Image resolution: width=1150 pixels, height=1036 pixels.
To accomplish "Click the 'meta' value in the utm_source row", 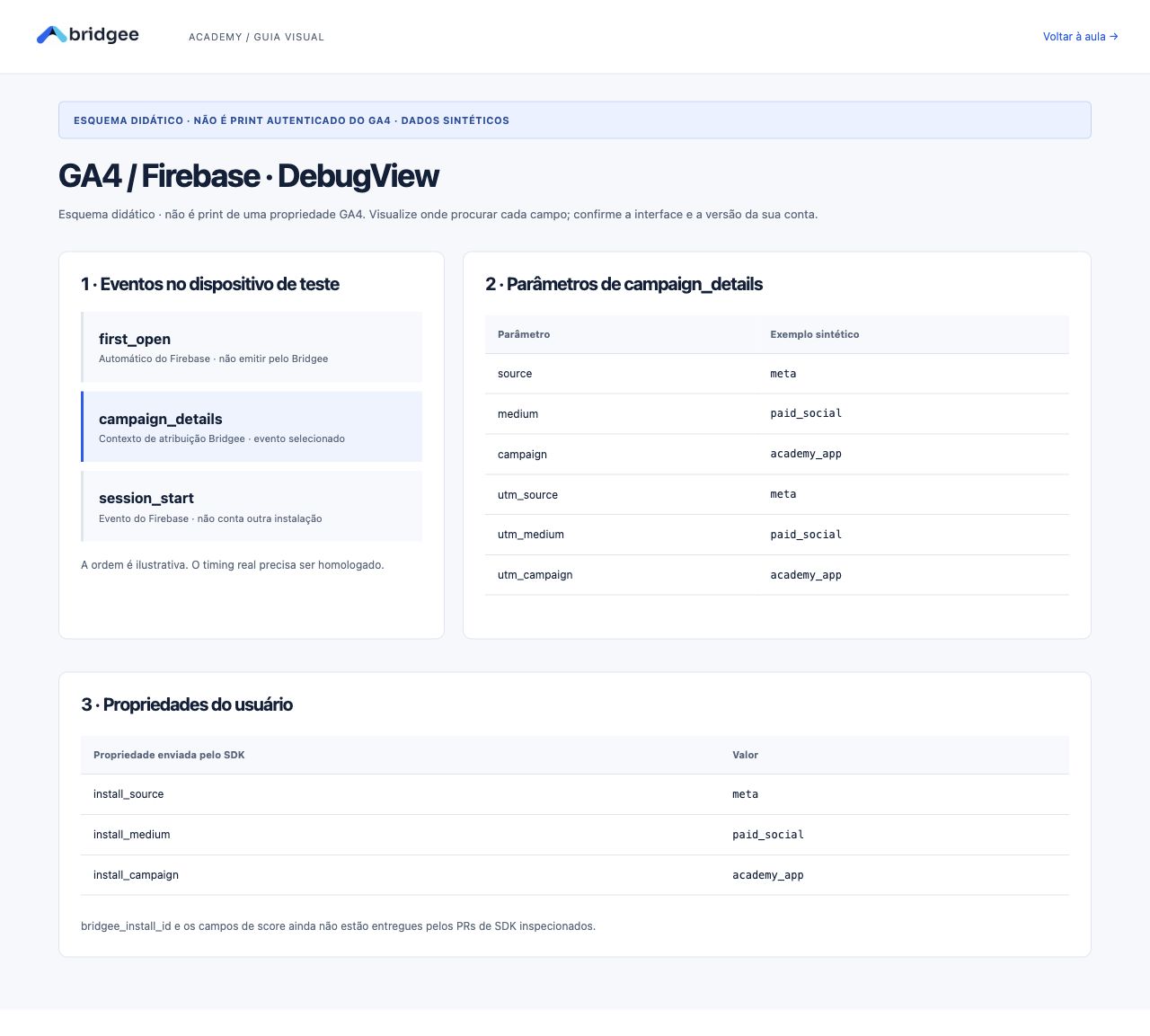I will pos(783,494).
